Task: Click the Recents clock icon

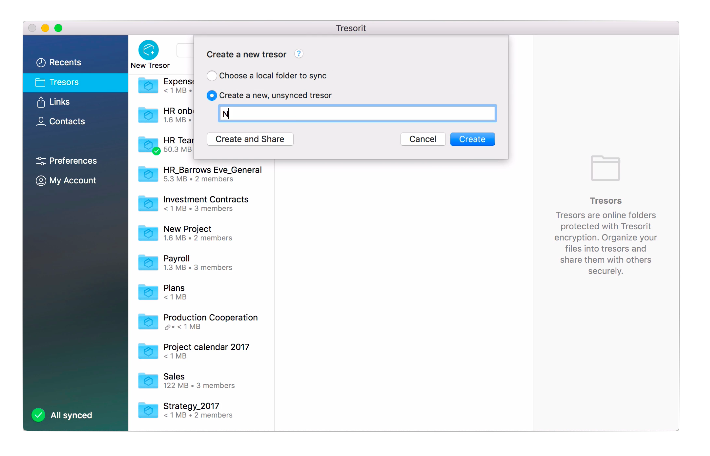Action: pyautogui.click(x=41, y=62)
